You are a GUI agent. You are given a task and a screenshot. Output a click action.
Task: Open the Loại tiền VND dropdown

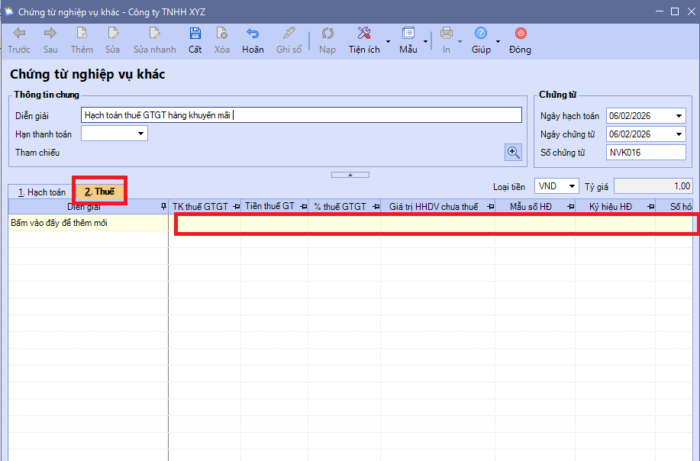(x=571, y=186)
